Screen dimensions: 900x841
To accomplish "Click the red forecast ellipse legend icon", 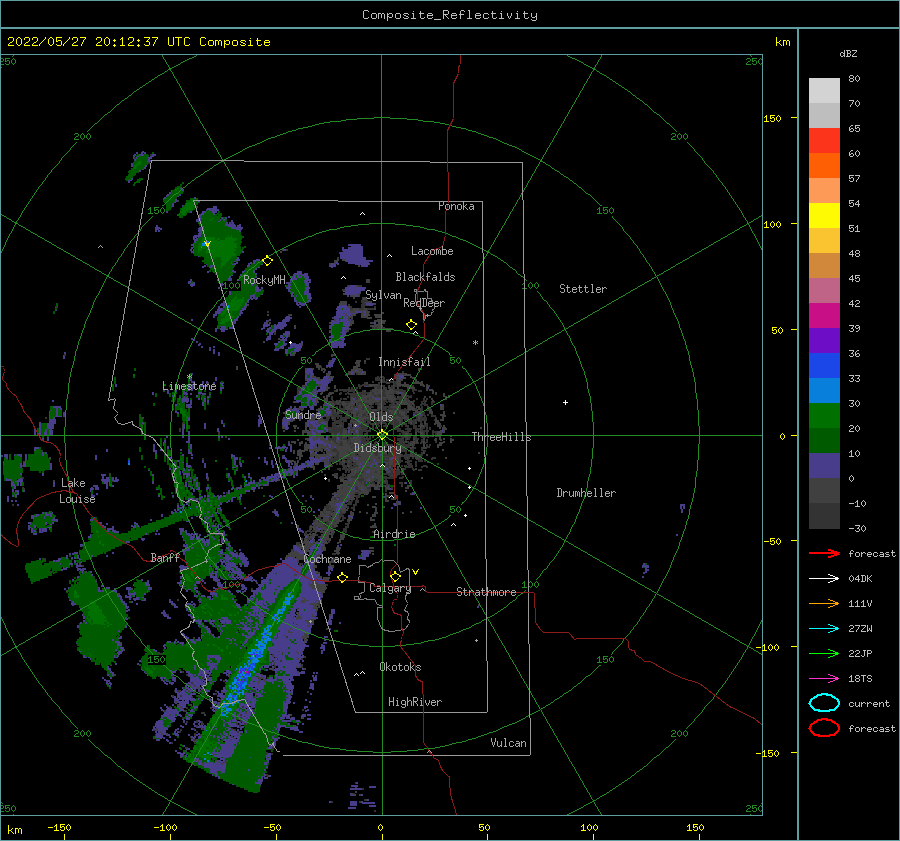I will (x=824, y=728).
